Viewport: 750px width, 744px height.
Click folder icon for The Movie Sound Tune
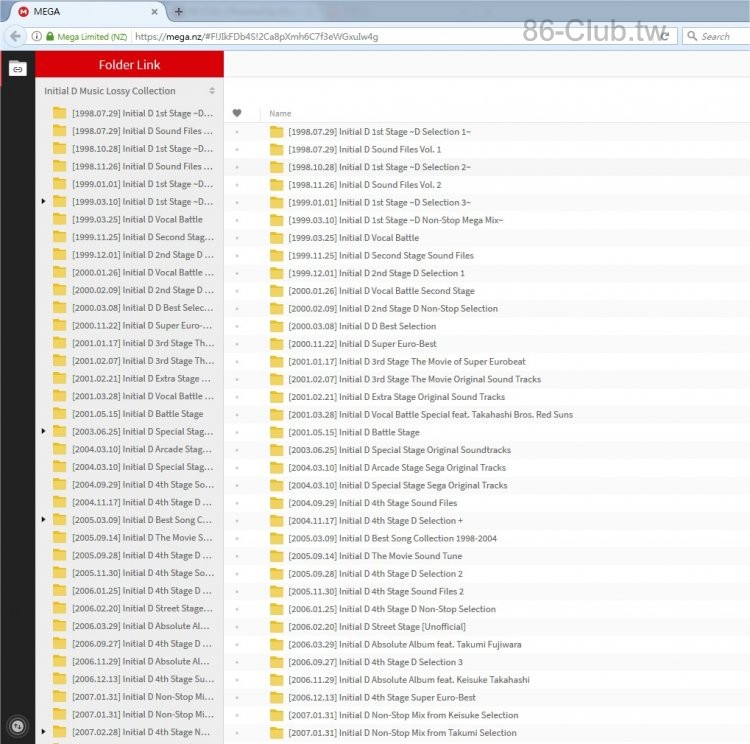click(x=276, y=556)
